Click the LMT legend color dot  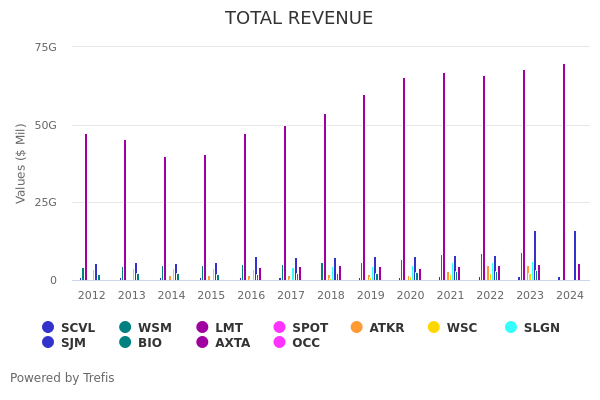pos(202,328)
